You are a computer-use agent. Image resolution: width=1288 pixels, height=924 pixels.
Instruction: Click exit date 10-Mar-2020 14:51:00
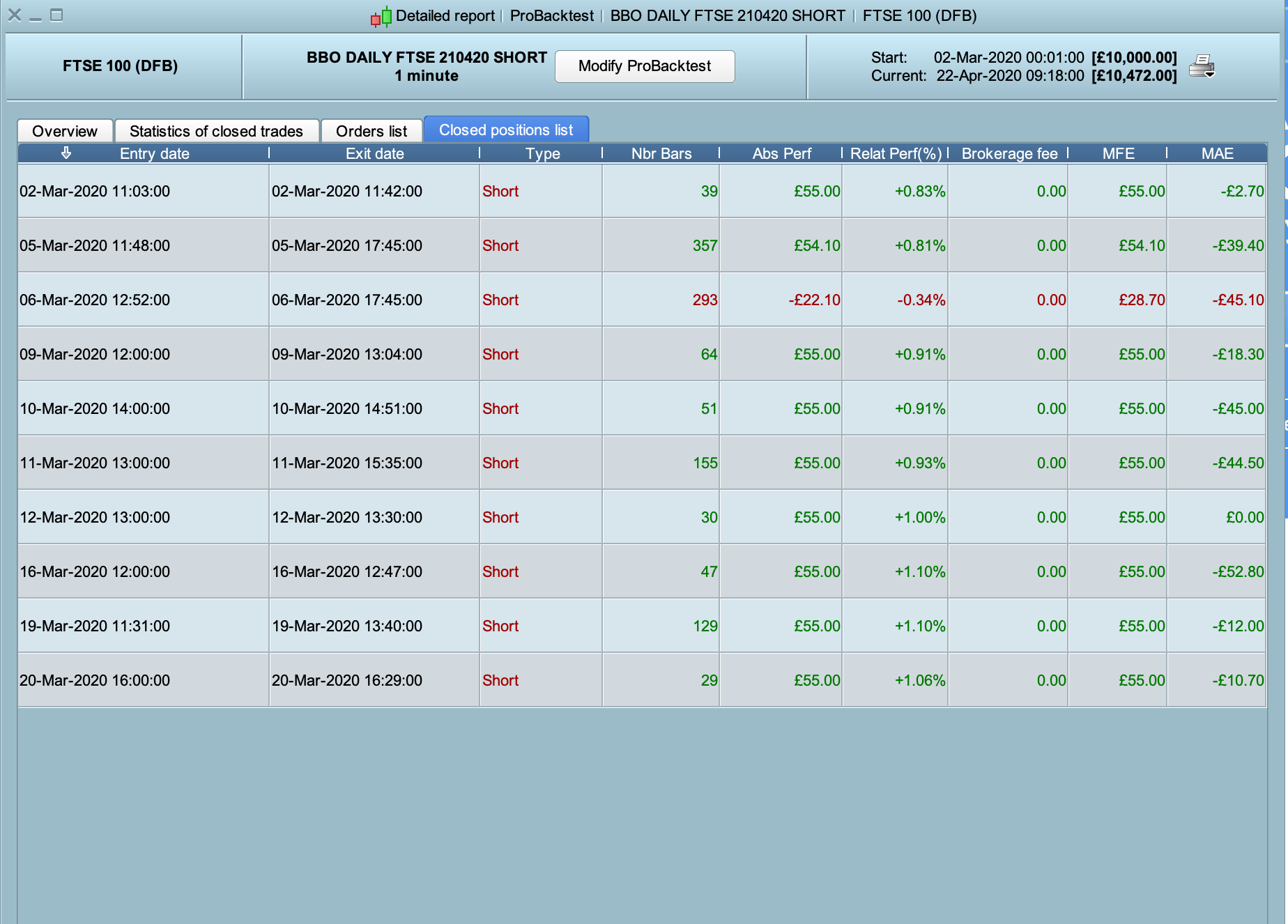347,408
